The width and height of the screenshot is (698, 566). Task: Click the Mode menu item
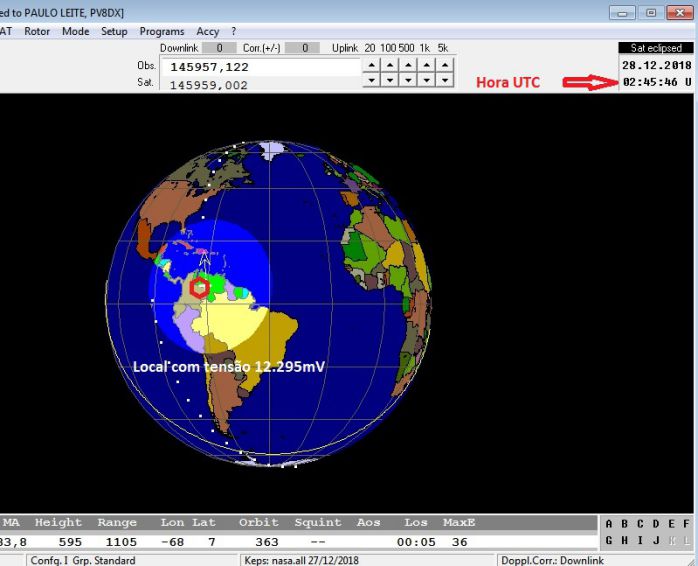coord(75,31)
